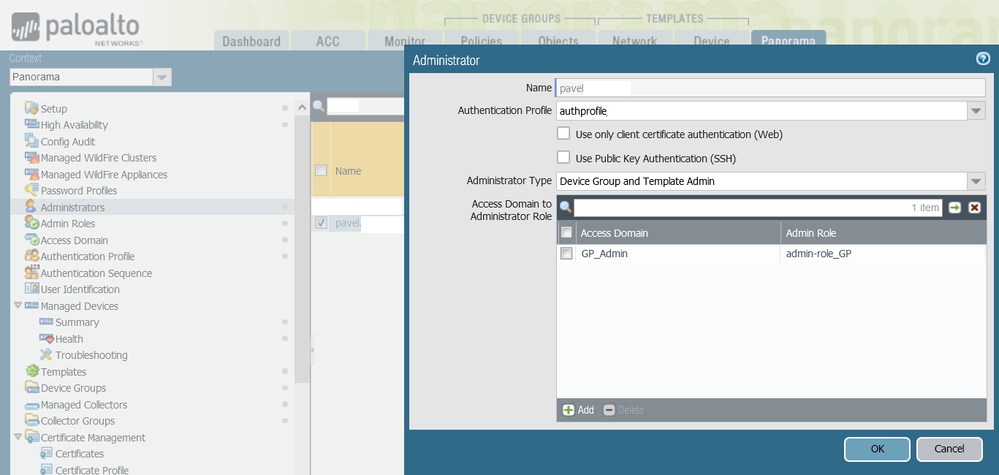Image resolution: width=999 pixels, height=475 pixels.
Task: Check the GP_Admin access domain row
Action: [567, 254]
